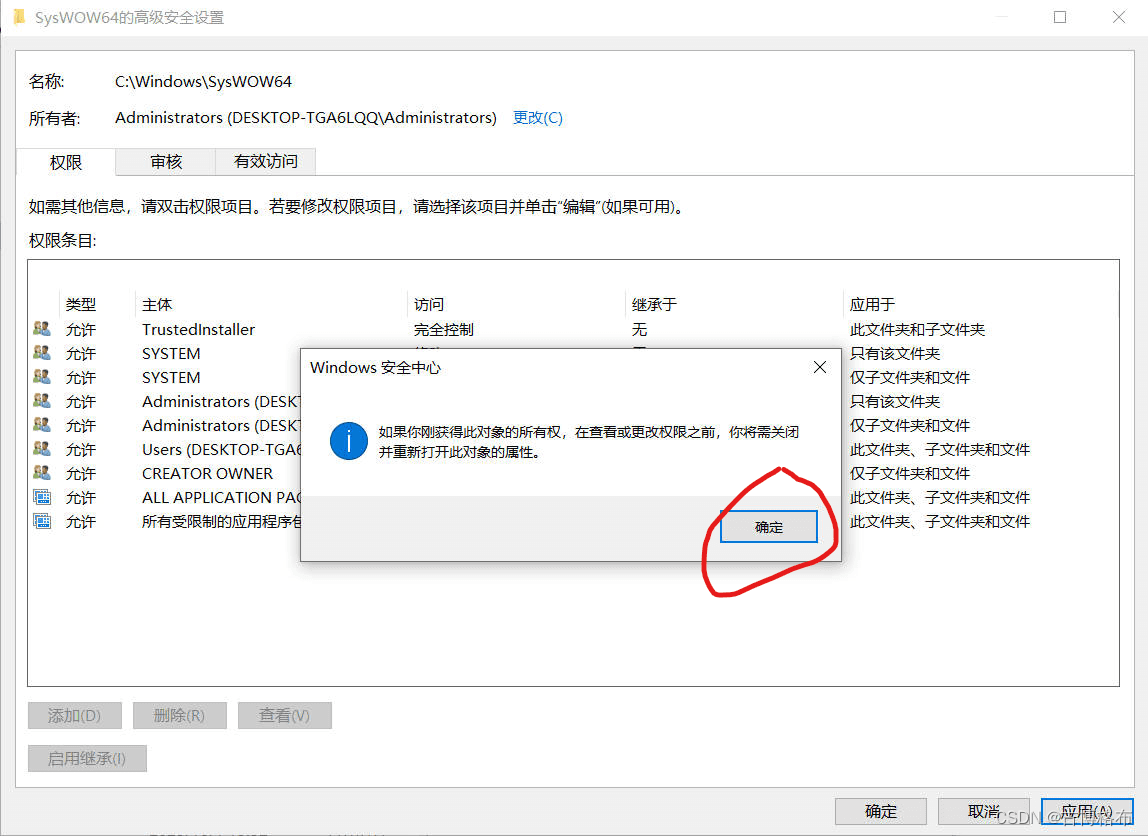Switch to the 权限 tab
Image resolution: width=1148 pixels, height=836 pixels.
[66, 162]
